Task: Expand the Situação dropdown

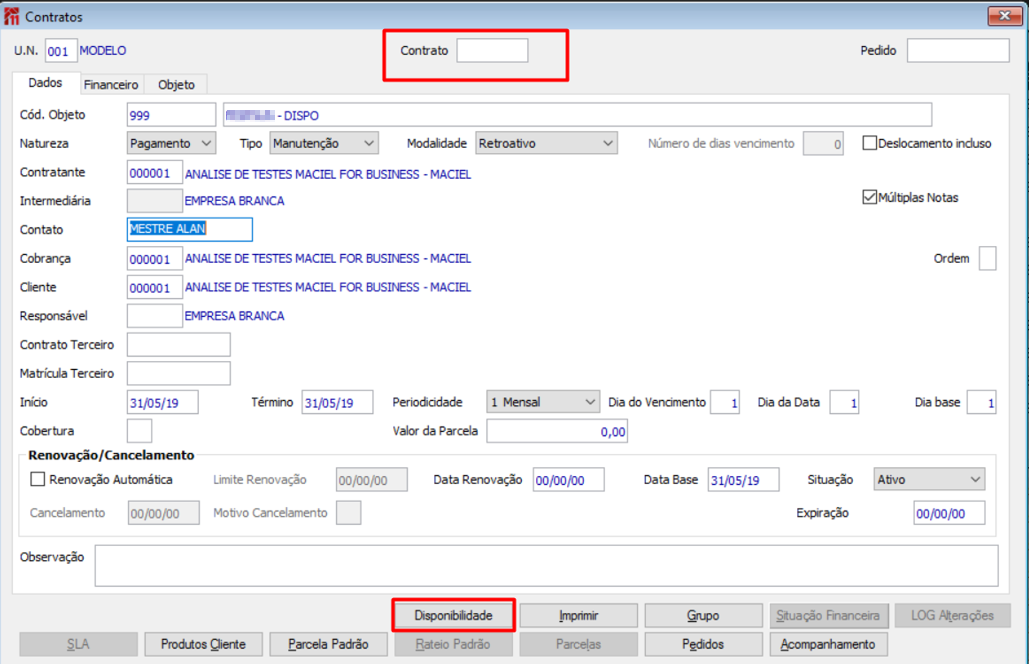Action: point(929,480)
